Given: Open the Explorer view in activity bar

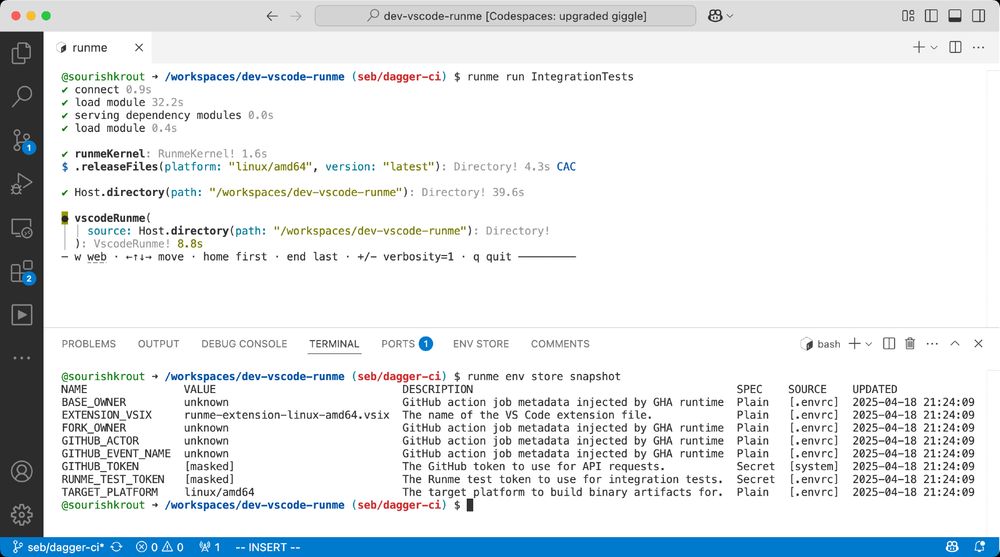Looking at the screenshot, I should (22, 53).
